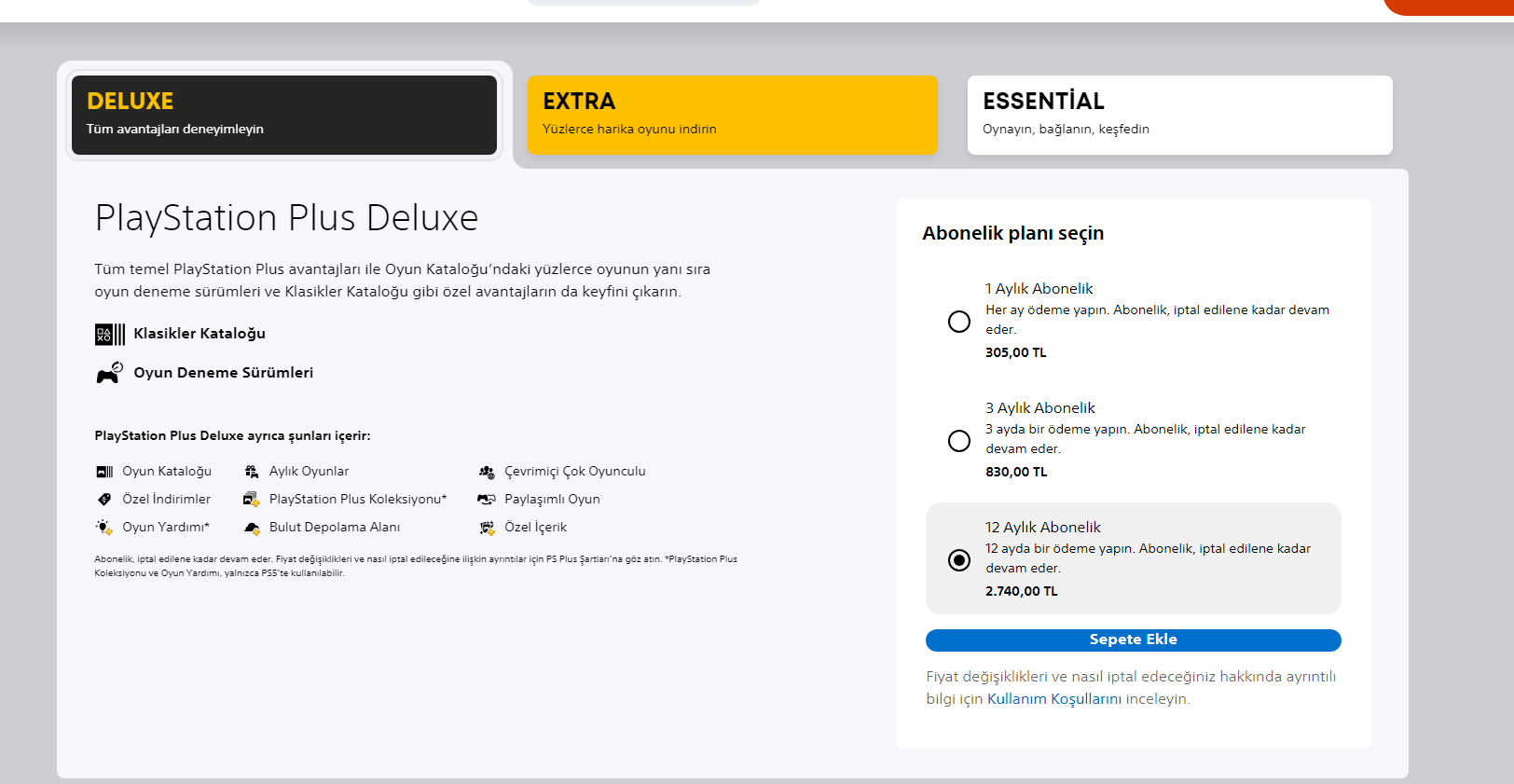Screen dimensions: 1514x784
Task: Click the Aylık Oyunlar icon
Action: click(x=252, y=472)
